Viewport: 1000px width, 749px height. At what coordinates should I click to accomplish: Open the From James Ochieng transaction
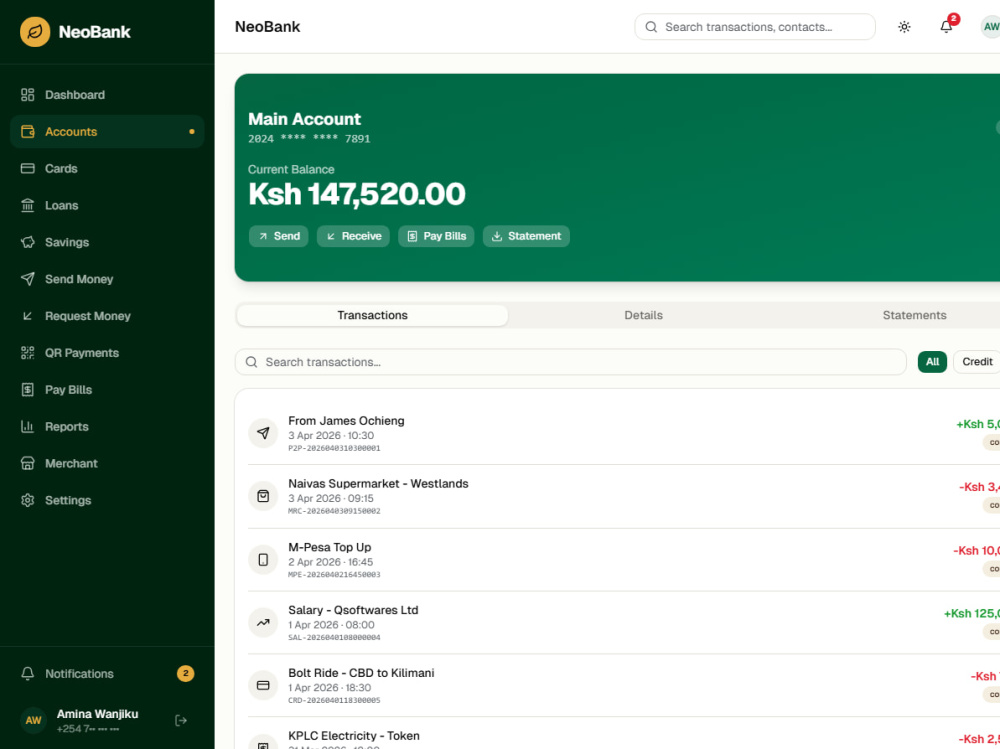[x=624, y=433]
